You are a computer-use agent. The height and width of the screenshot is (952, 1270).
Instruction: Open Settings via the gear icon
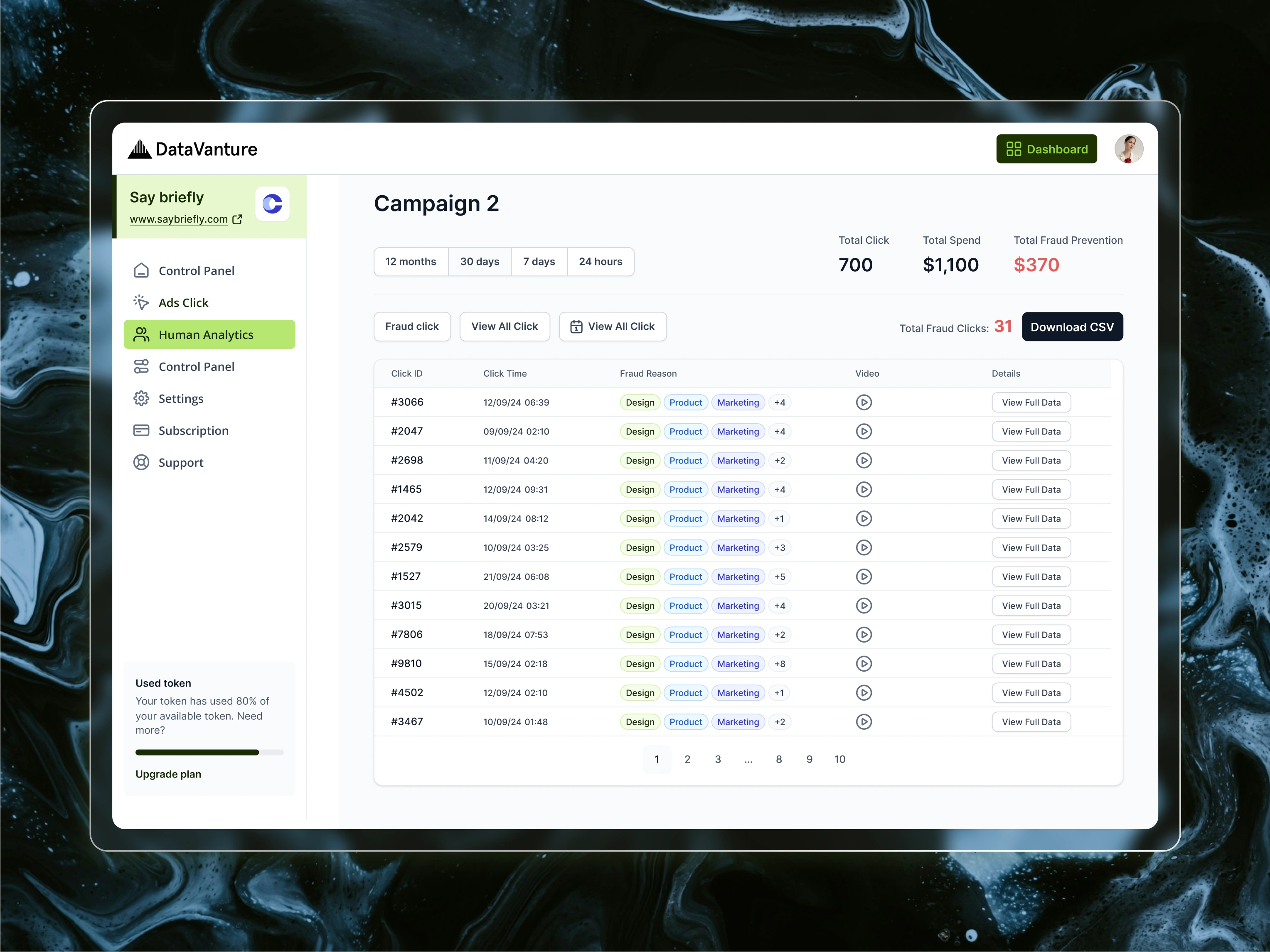[141, 398]
